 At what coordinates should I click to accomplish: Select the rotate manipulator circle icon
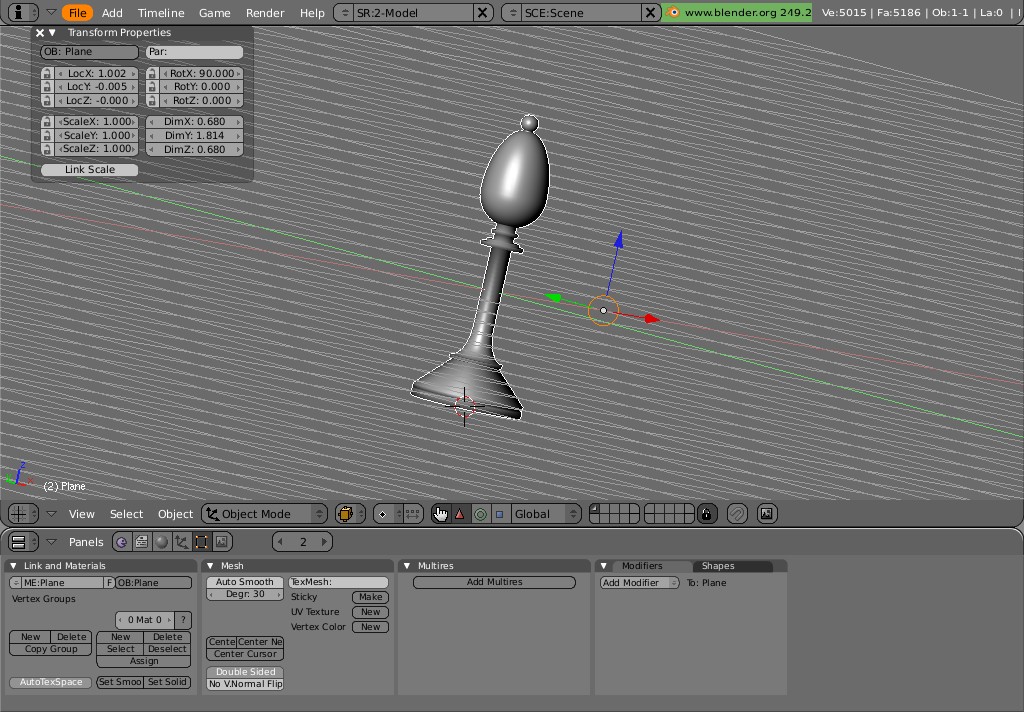click(x=480, y=514)
